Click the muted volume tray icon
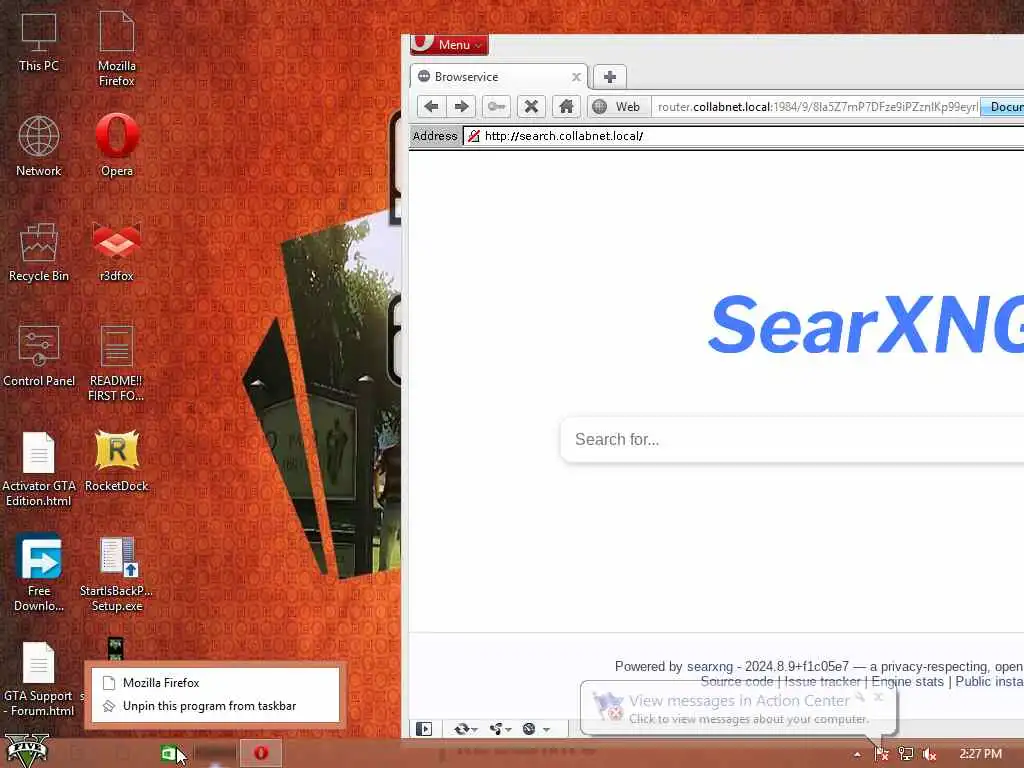 [929, 754]
